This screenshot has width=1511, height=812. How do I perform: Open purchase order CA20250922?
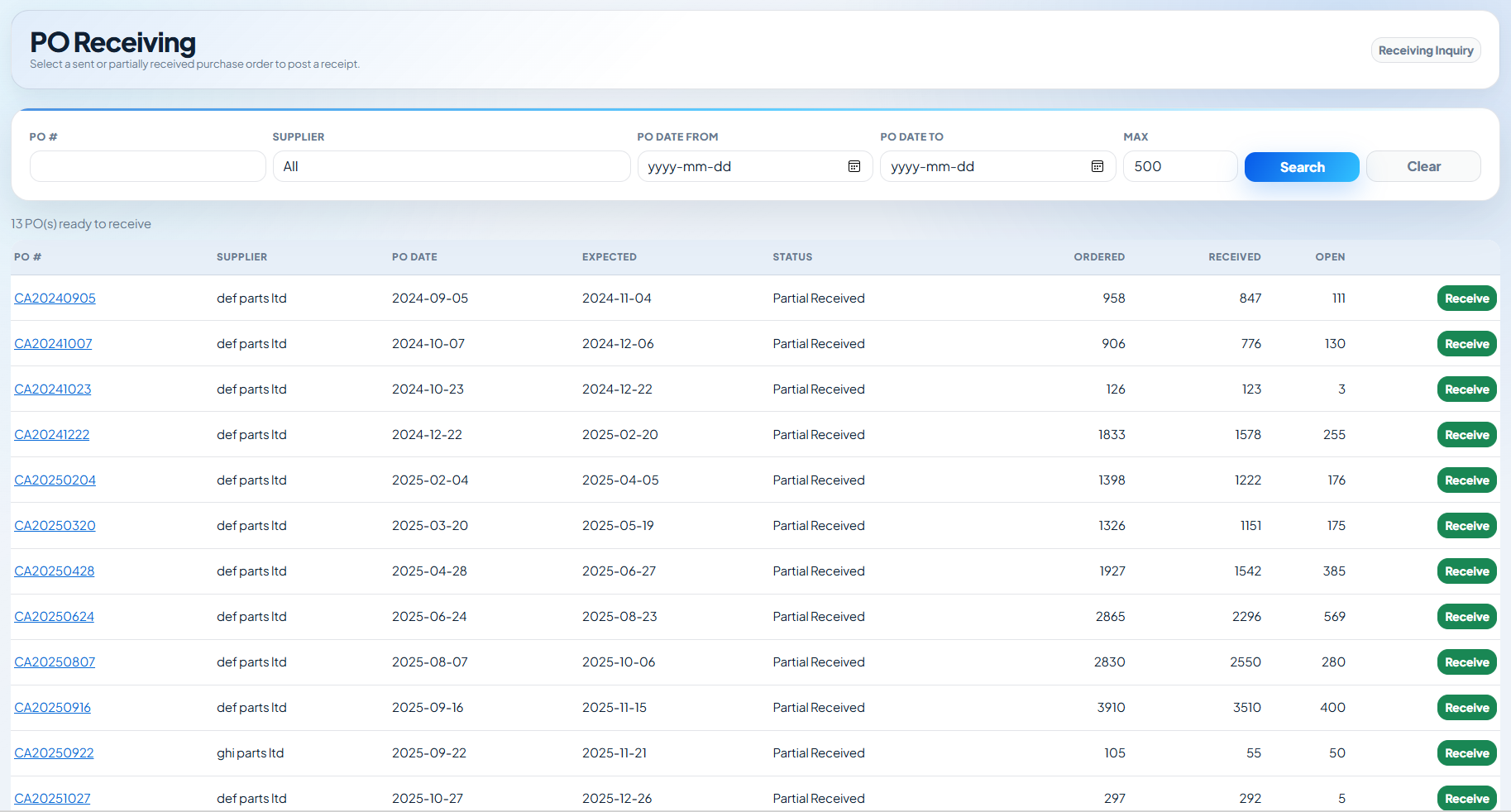click(x=54, y=753)
